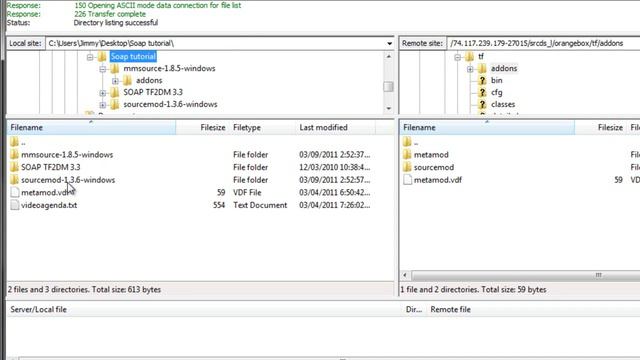The image size is (640, 360).
Task: Click remote parent directory folder icon
Action: 407,142
